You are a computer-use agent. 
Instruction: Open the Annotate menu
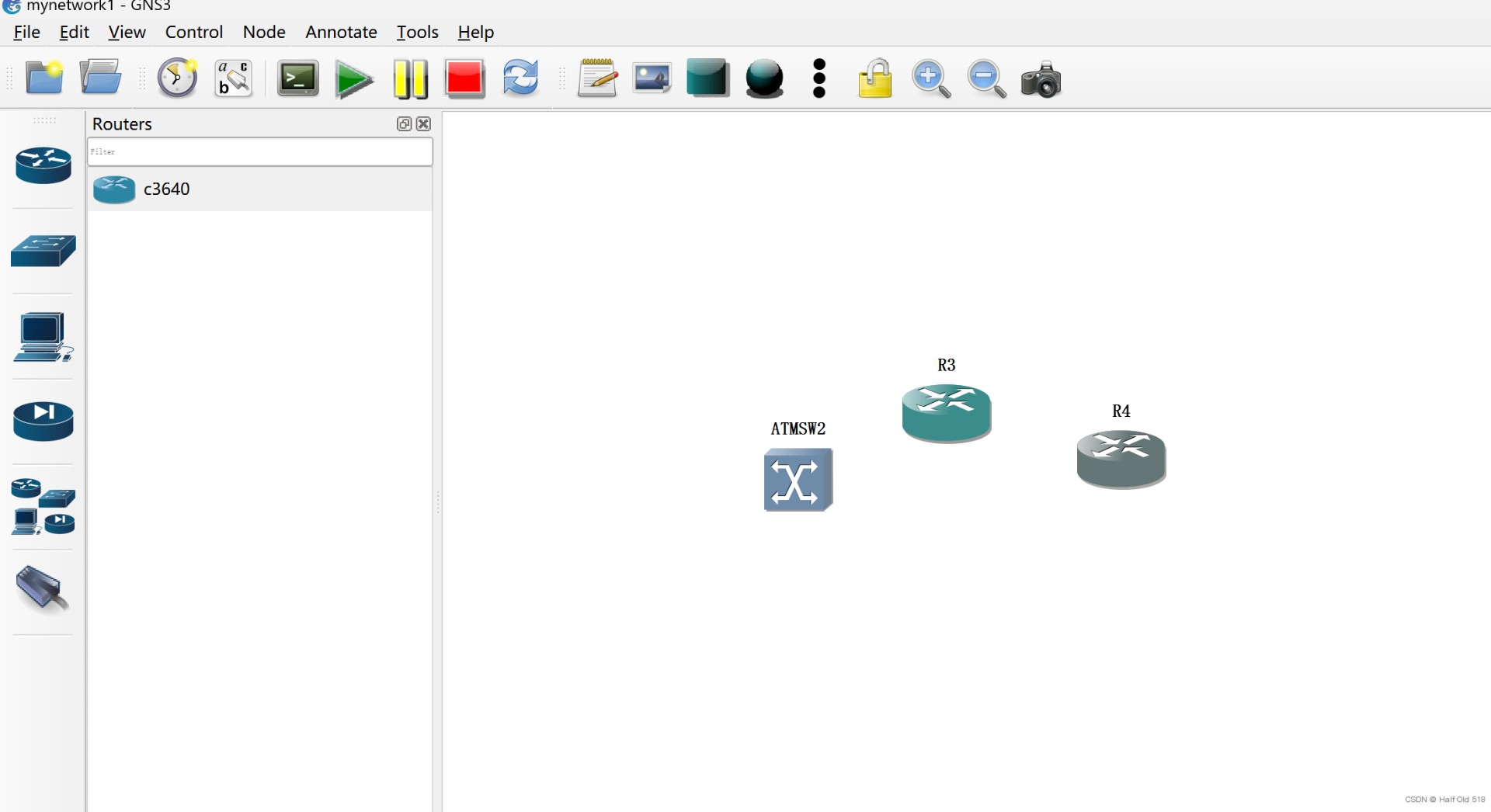click(341, 32)
